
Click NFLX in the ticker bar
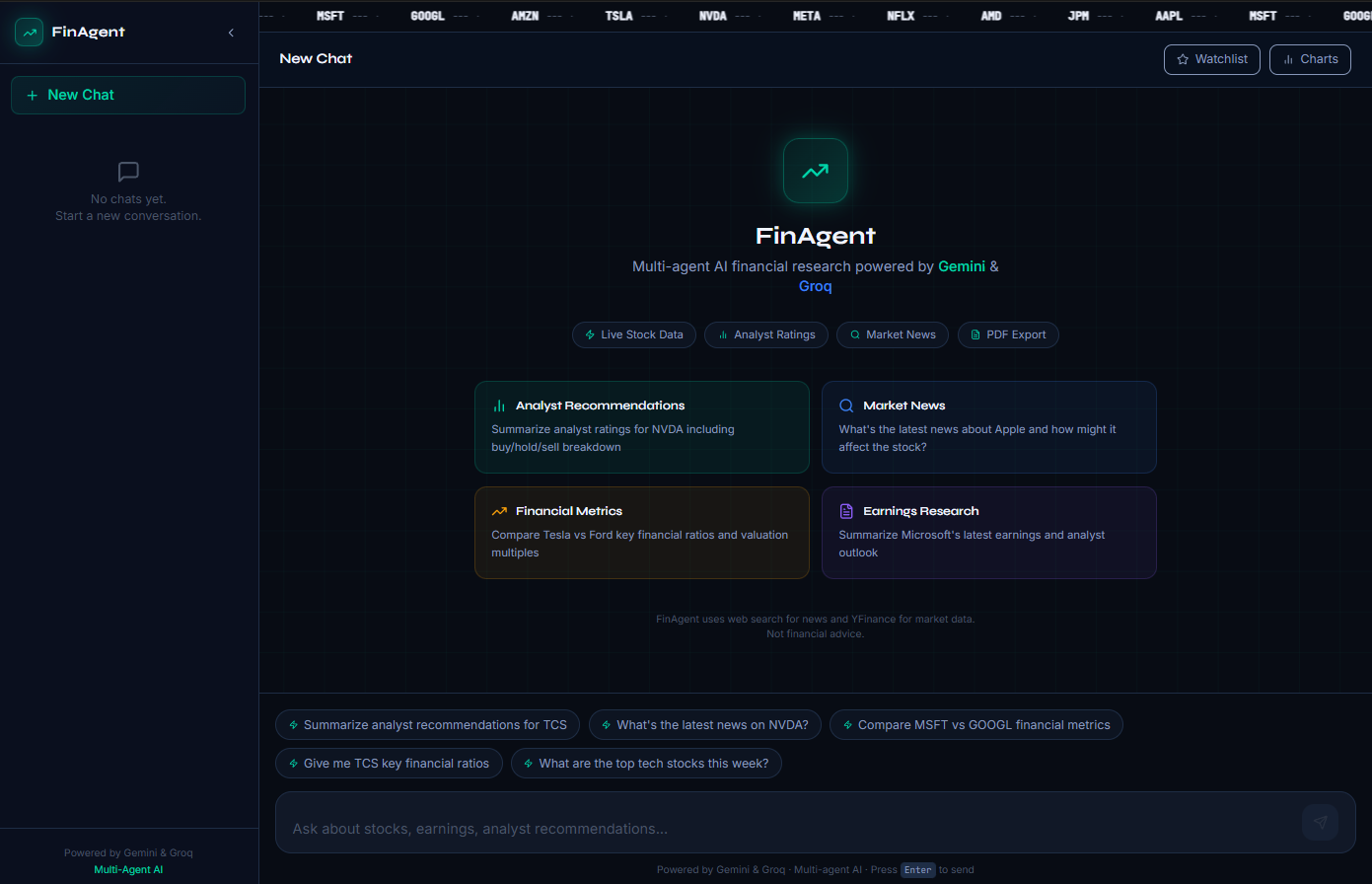[x=901, y=16]
